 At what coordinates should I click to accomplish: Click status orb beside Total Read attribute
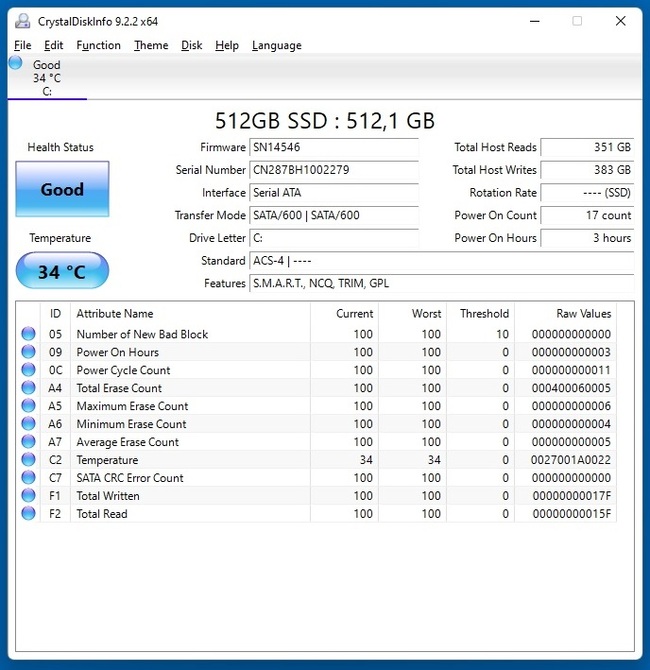[29, 514]
